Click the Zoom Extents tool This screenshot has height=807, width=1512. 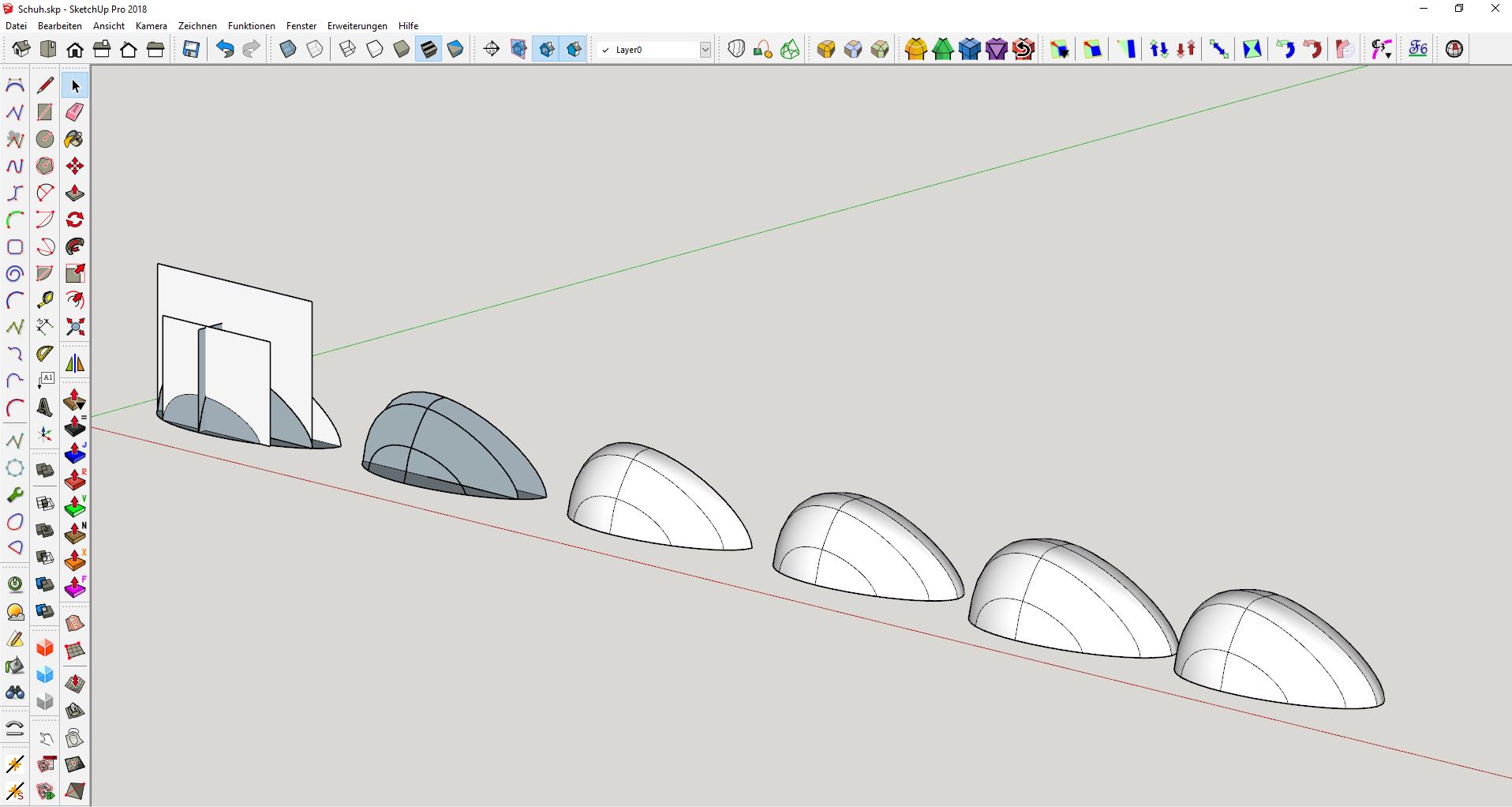click(75, 327)
